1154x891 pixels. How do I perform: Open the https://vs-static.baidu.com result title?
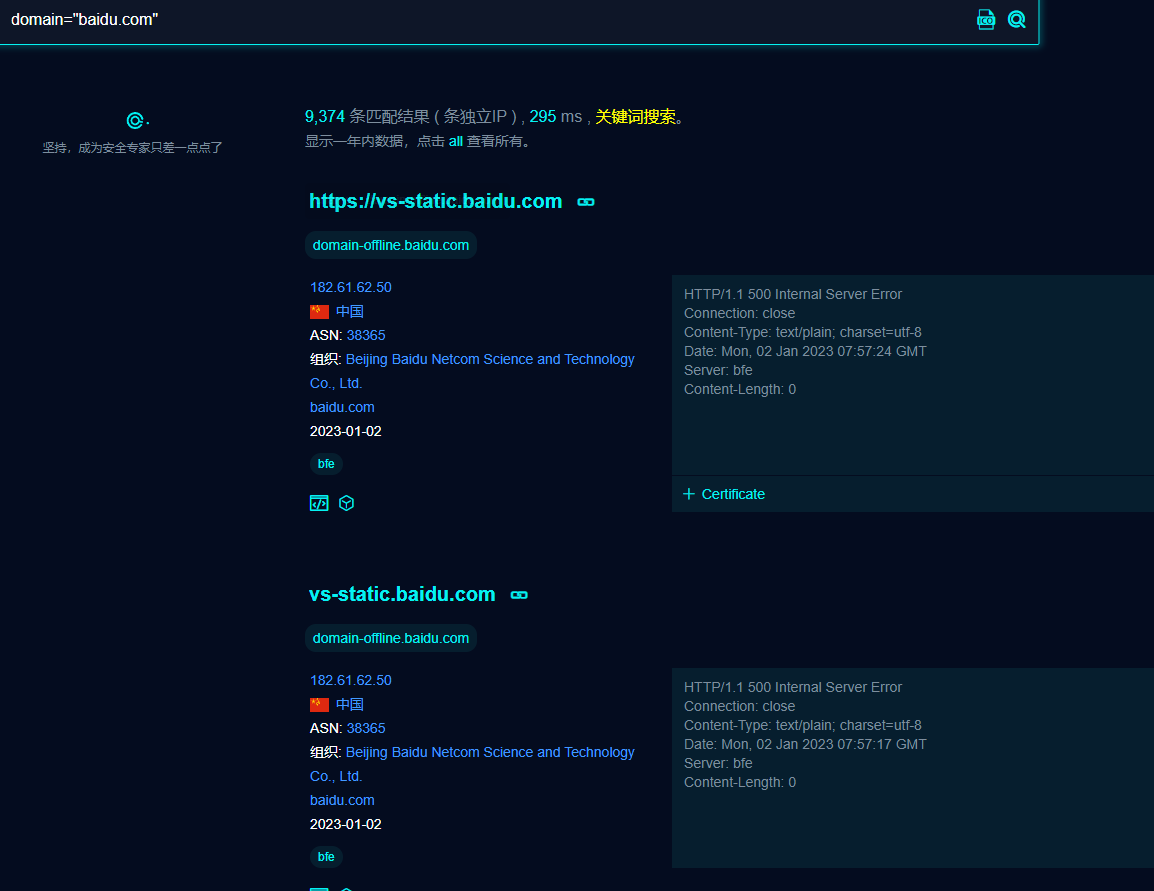pos(436,201)
